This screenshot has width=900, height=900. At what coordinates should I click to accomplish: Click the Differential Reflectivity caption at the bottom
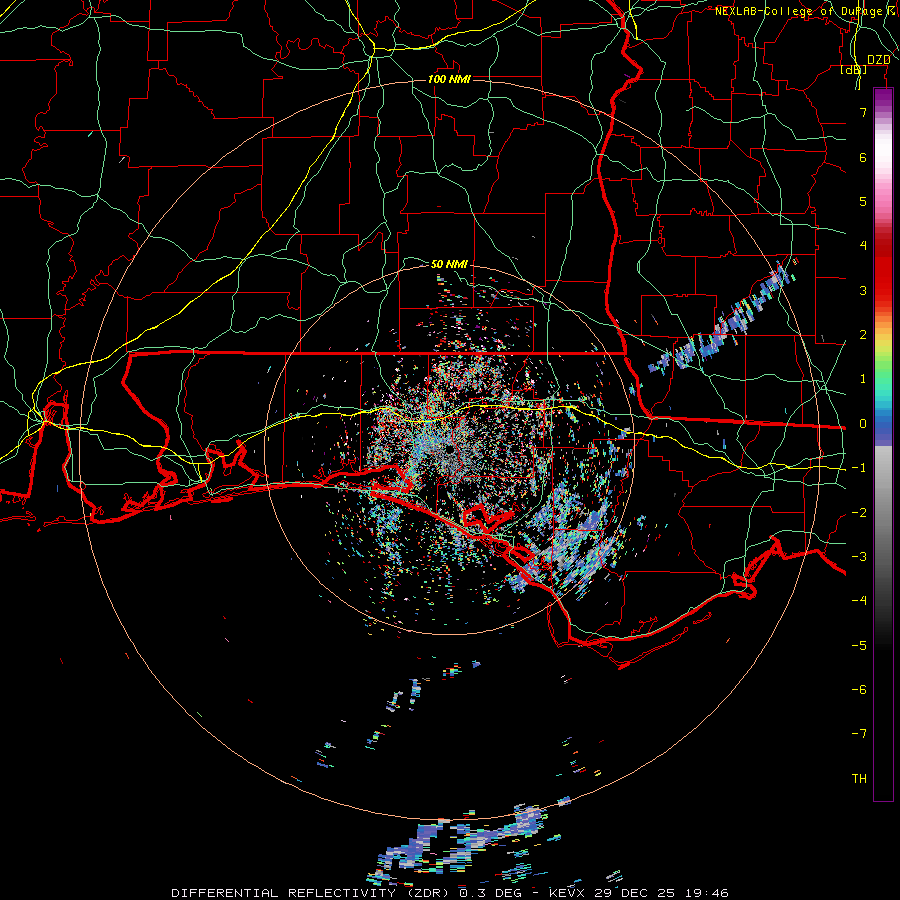(x=449, y=893)
